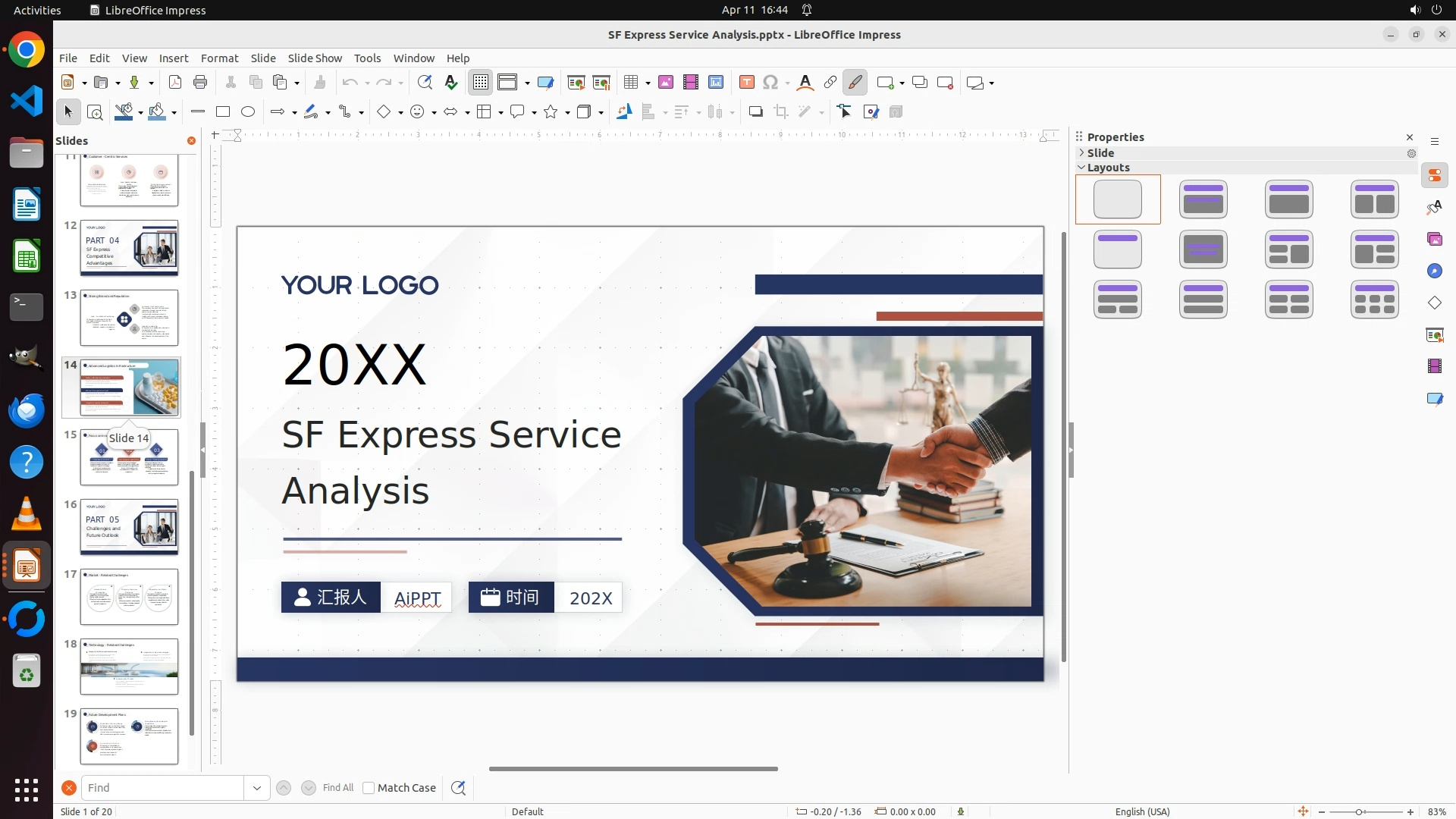Click the Insert Table icon
Screen dimensions: 1456x819
pyautogui.click(x=630, y=83)
